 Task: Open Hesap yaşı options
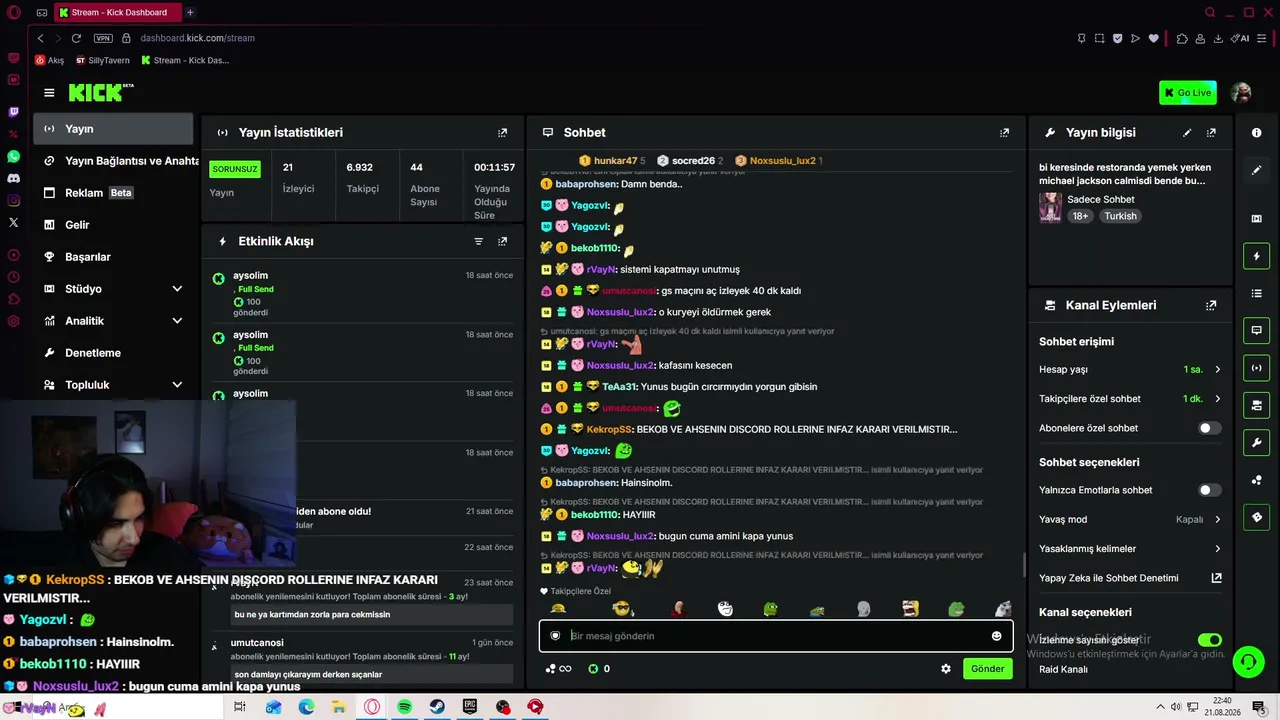click(x=1130, y=369)
